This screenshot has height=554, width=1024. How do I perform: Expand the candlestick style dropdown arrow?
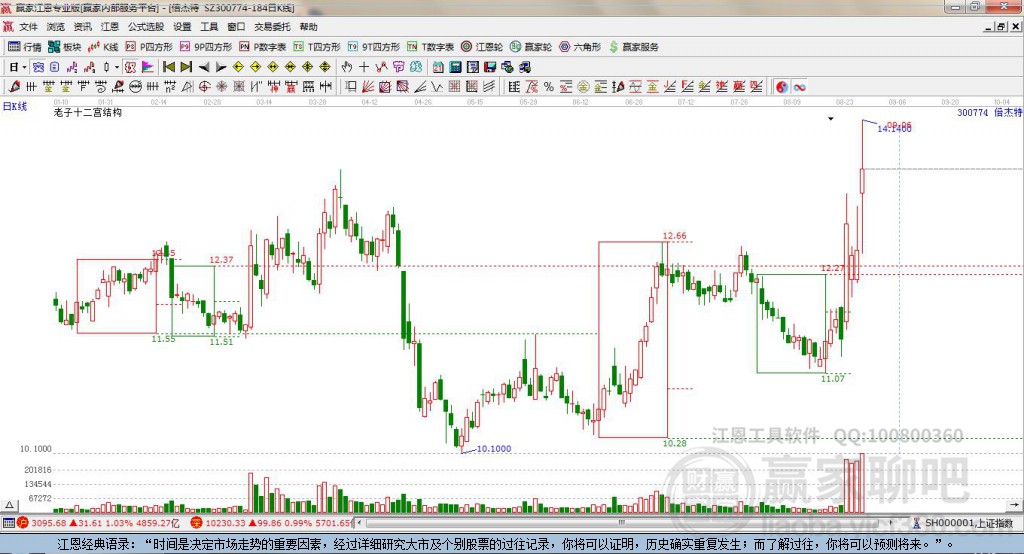pyautogui.click(x=116, y=67)
